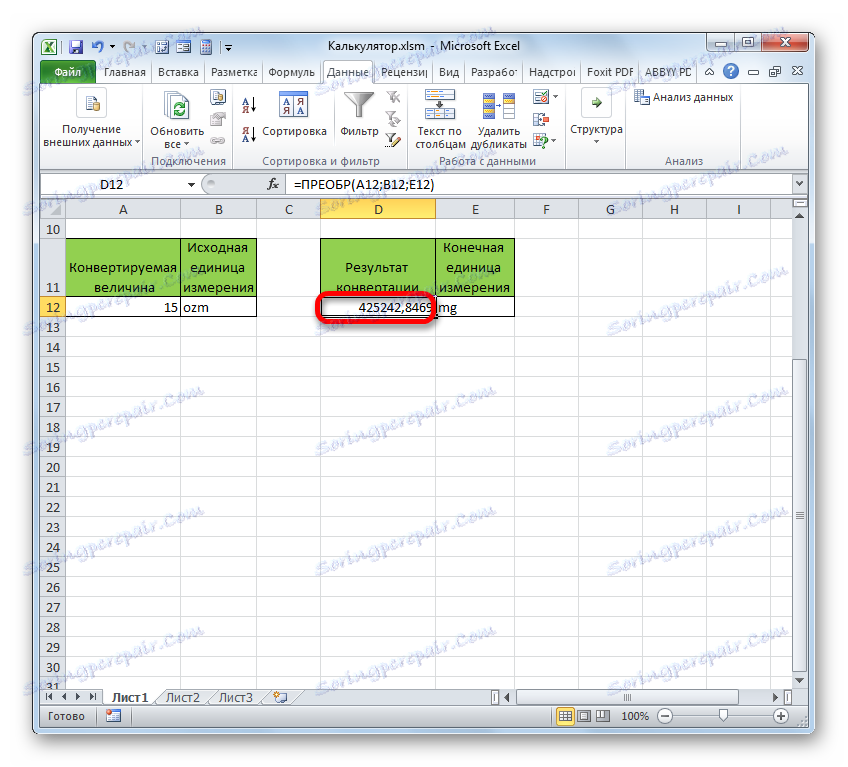Click the Edit Links chain icon
This screenshot has height=767, width=848.
(x=218, y=140)
